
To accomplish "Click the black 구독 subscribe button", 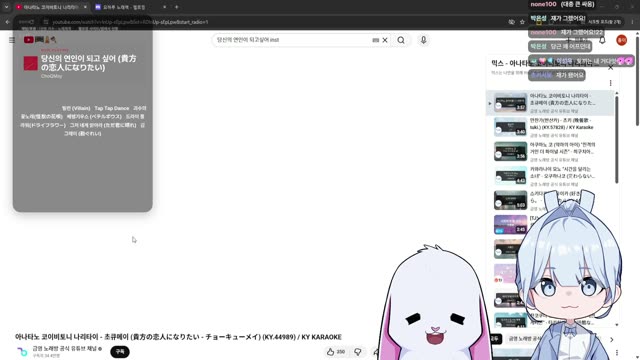I will 120,351.
